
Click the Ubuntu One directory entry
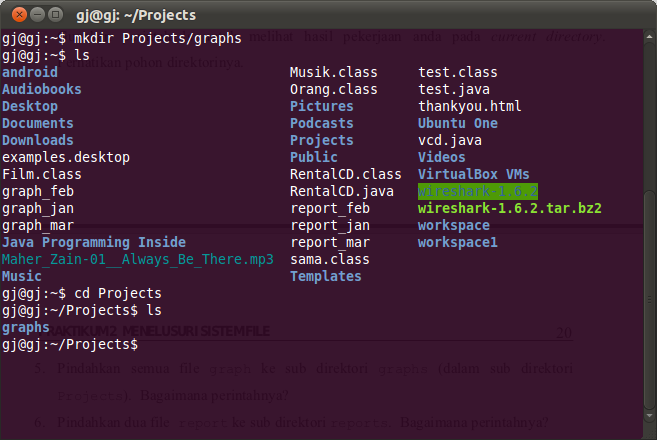pos(458,123)
